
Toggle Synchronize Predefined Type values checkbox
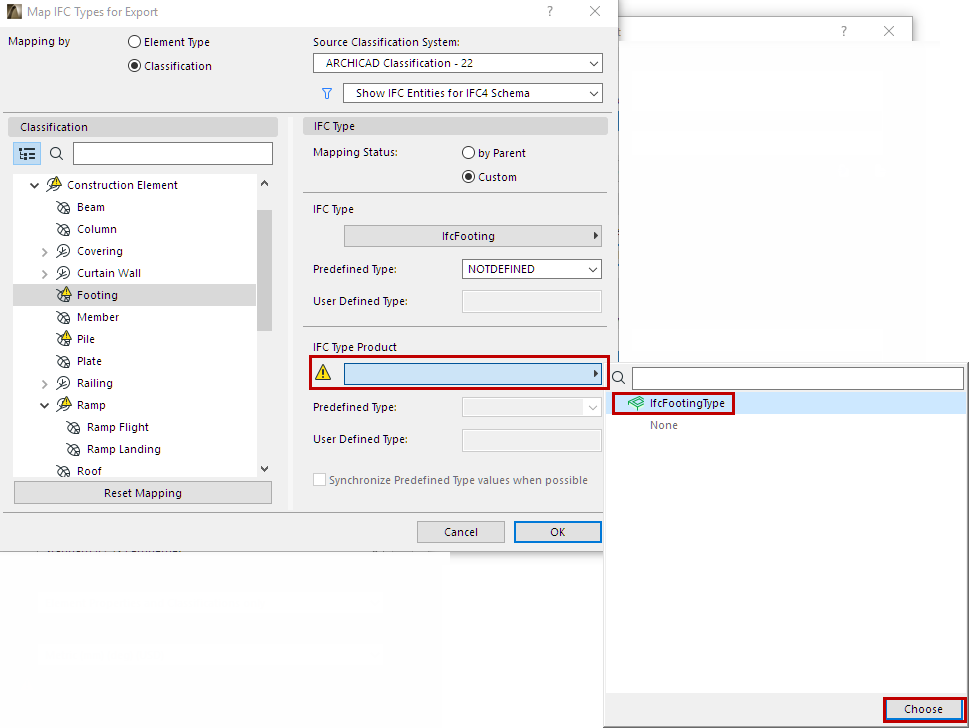(319, 480)
